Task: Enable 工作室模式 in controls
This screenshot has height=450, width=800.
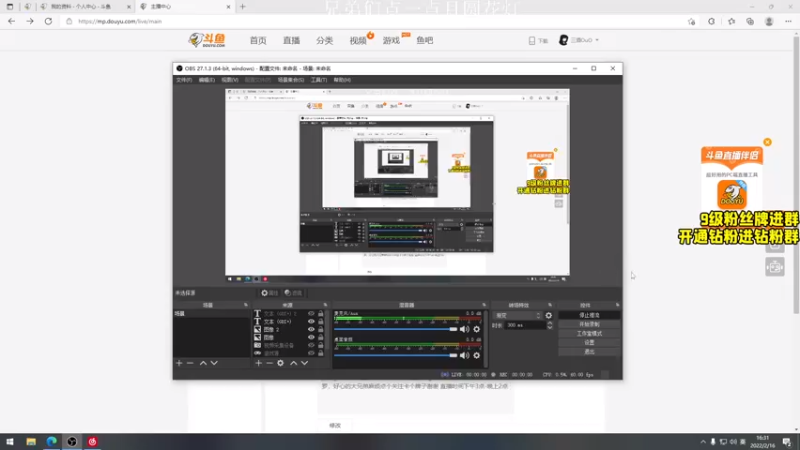Action: (x=589, y=334)
